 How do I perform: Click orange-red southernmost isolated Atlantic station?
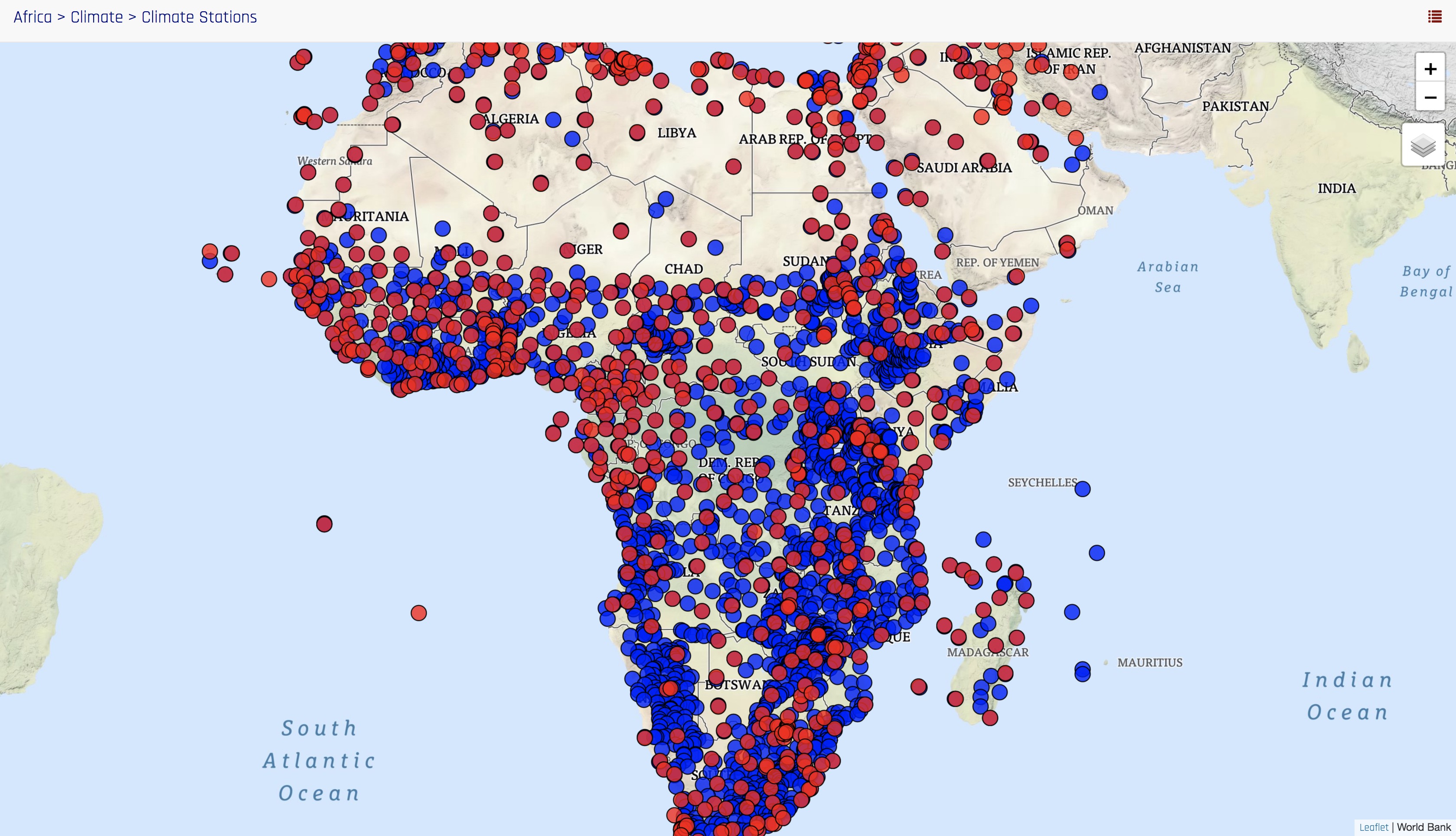pyautogui.click(x=418, y=613)
